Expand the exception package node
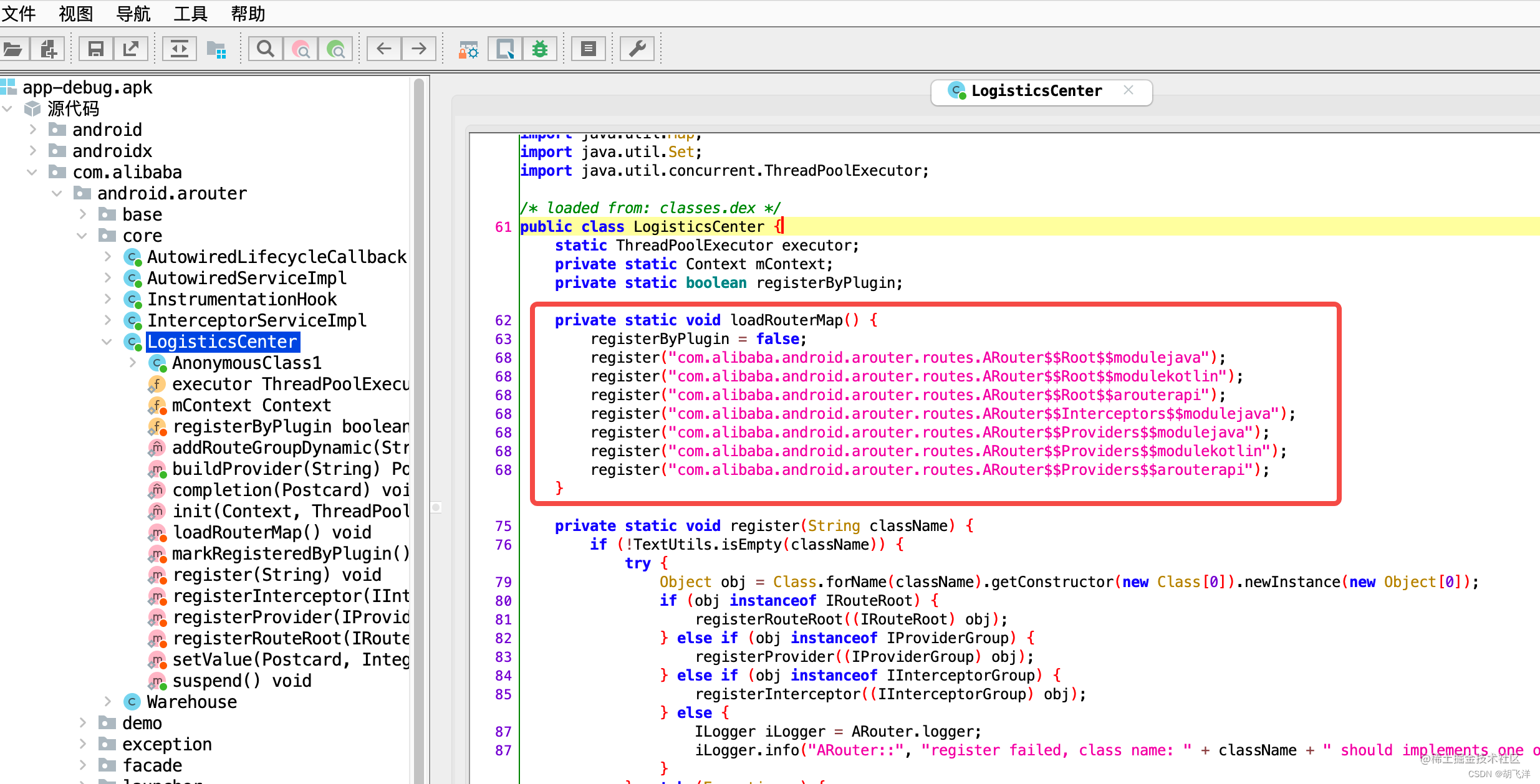Screen dimensions: 1540x784 (x=82, y=744)
